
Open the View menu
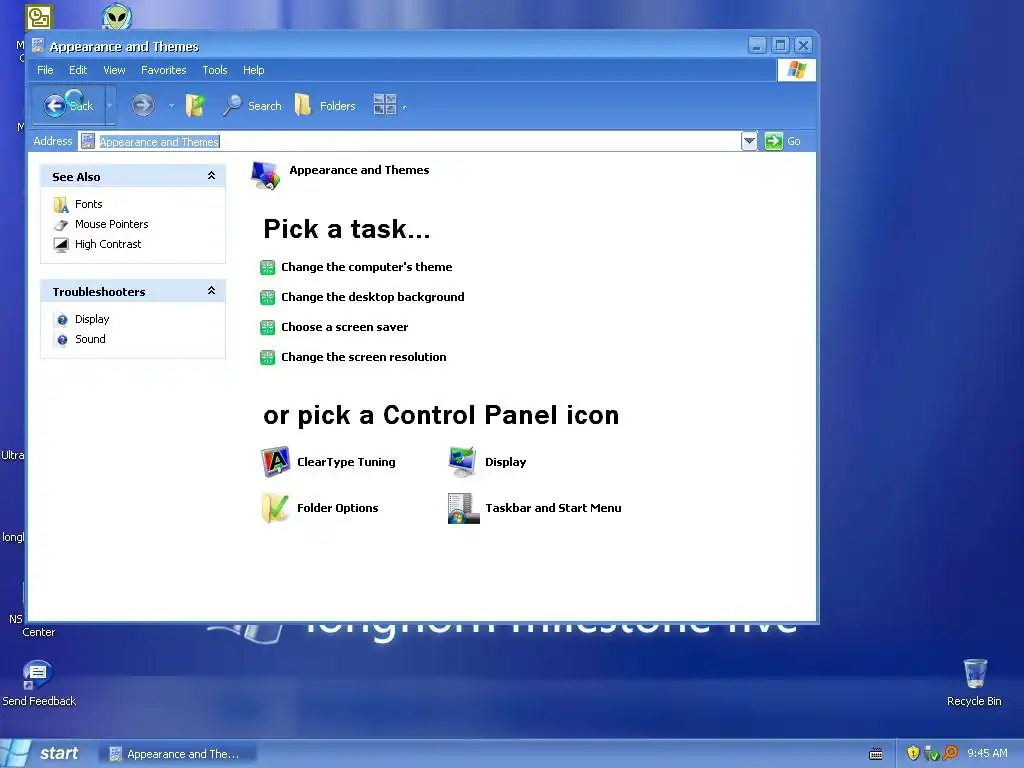point(114,70)
